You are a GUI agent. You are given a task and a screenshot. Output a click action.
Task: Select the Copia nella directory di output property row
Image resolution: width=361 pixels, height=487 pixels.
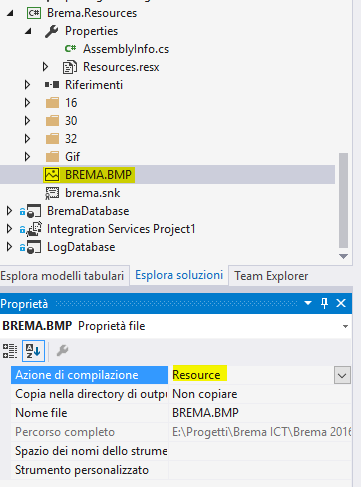coord(90,394)
